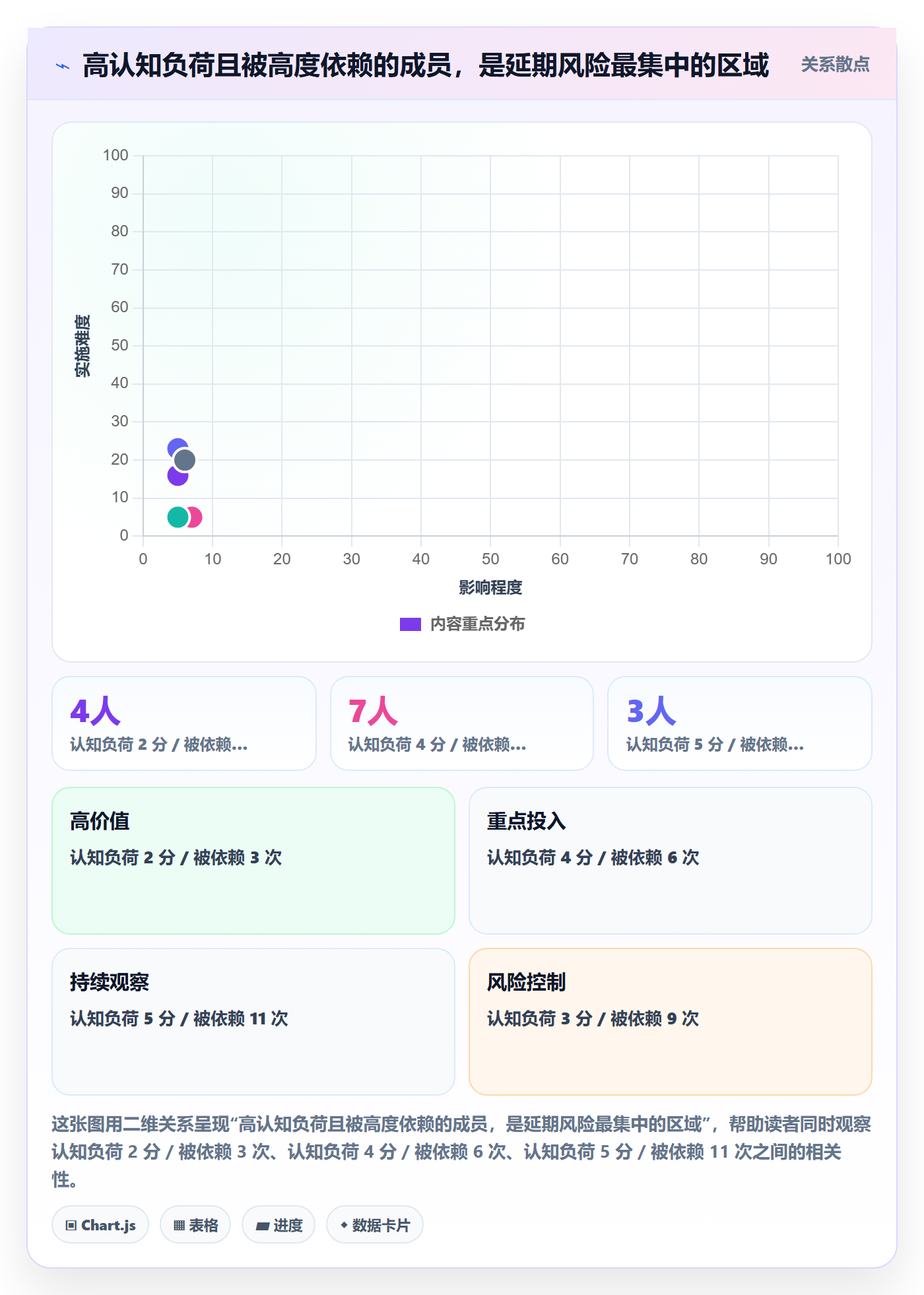Viewport: 924px width, 1295px height.
Task: Click the purple legend color swatch
Action: [x=411, y=624]
